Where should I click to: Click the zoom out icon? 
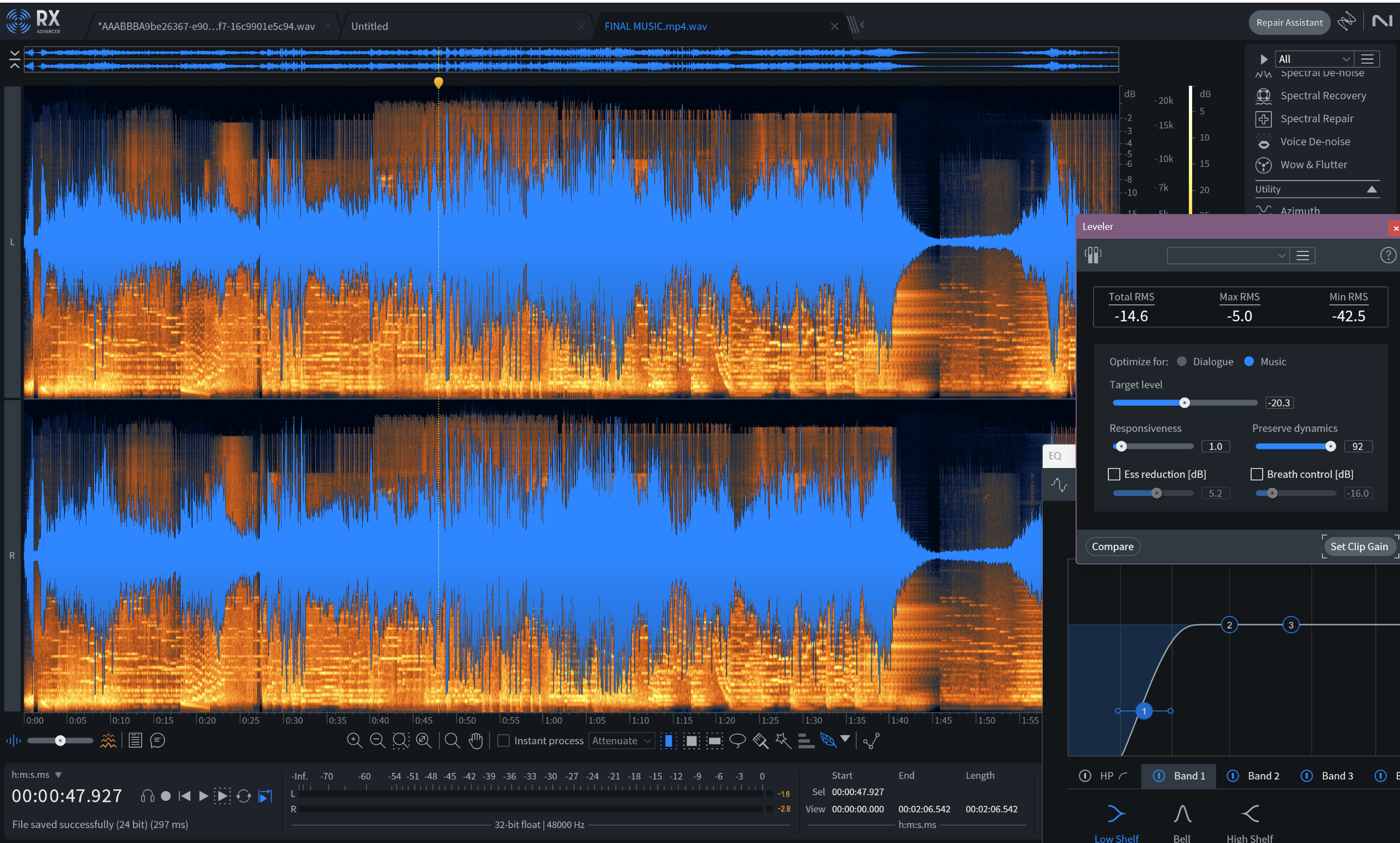click(x=377, y=740)
